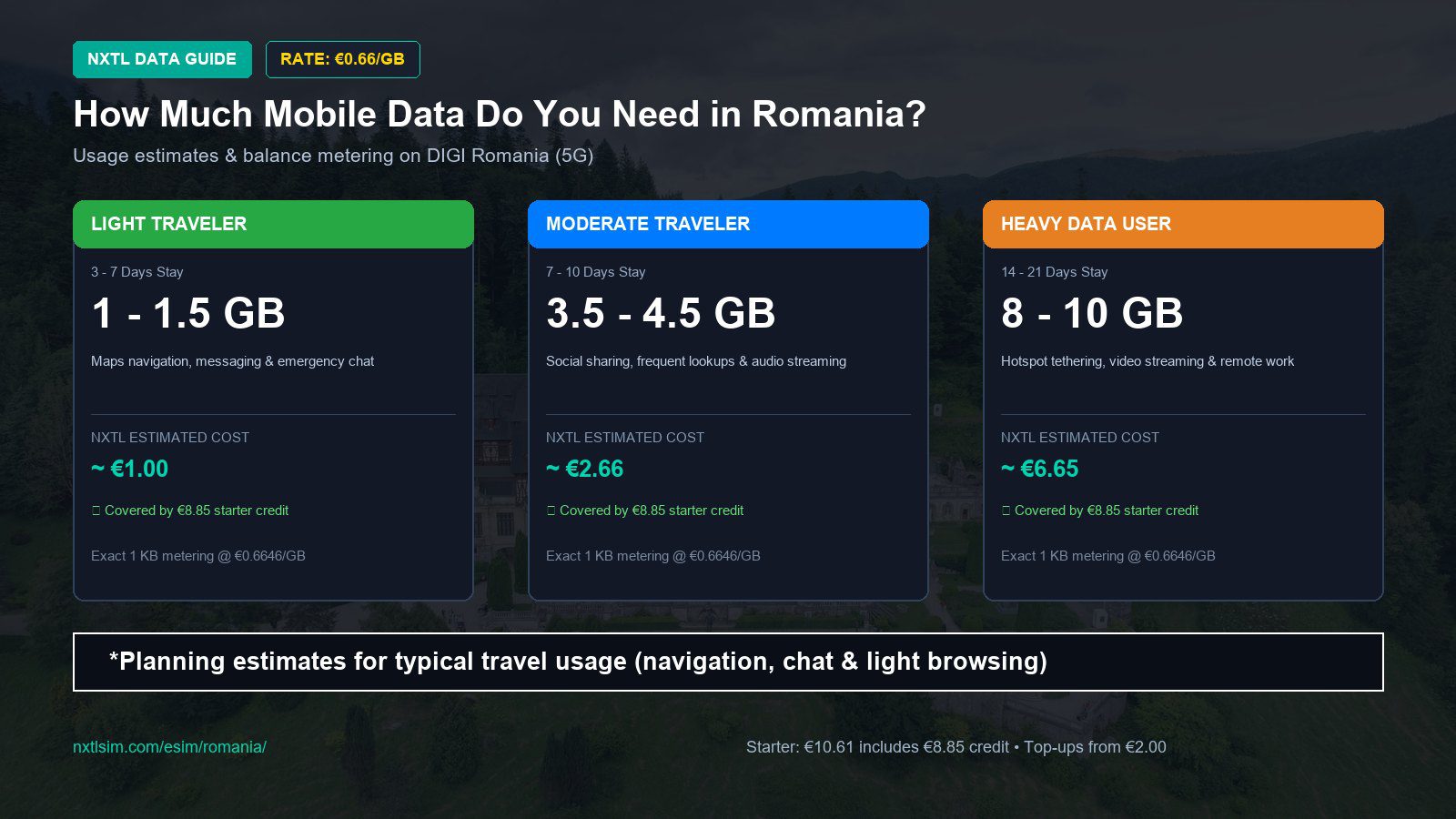The height and width of the screenshot is (819, 1456).
Task: Click the '~ €2.66' estimated cost
Action: tap(585, 469)
